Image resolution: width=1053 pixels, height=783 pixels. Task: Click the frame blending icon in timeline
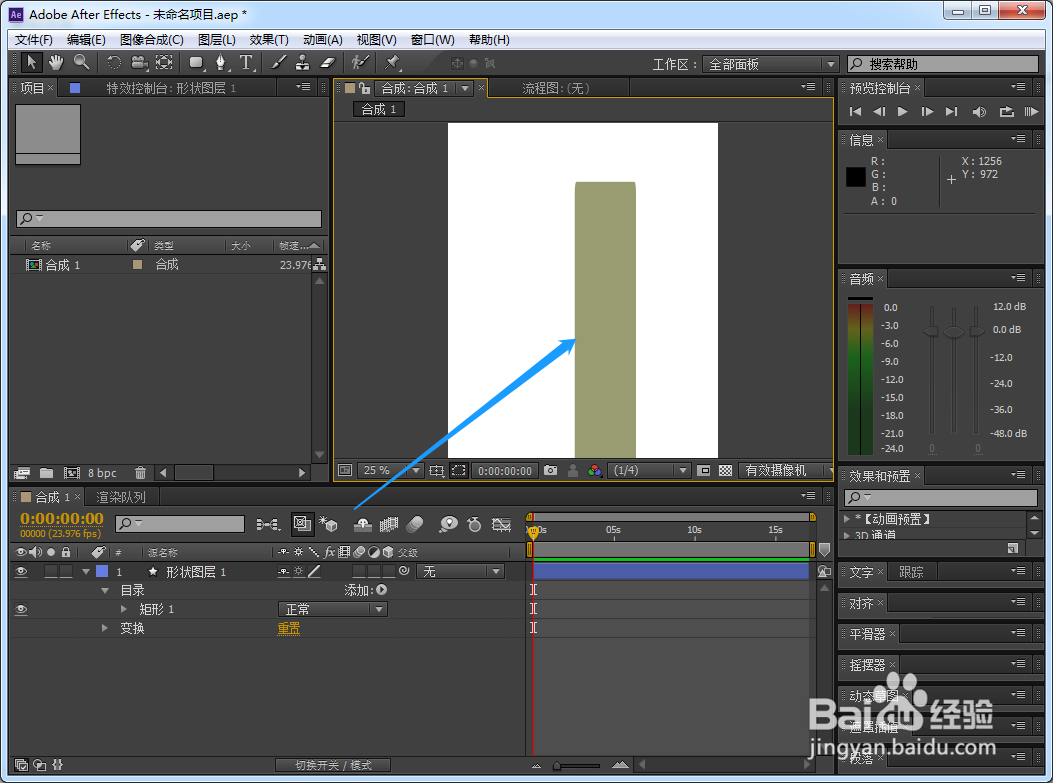[x=389, y=524]
